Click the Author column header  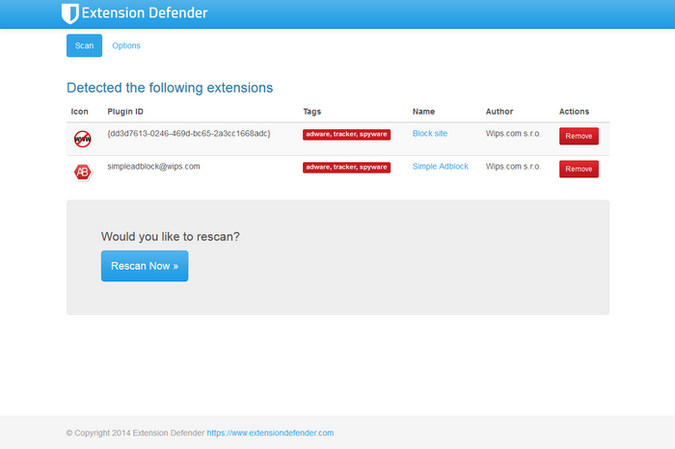coord(499,111)
